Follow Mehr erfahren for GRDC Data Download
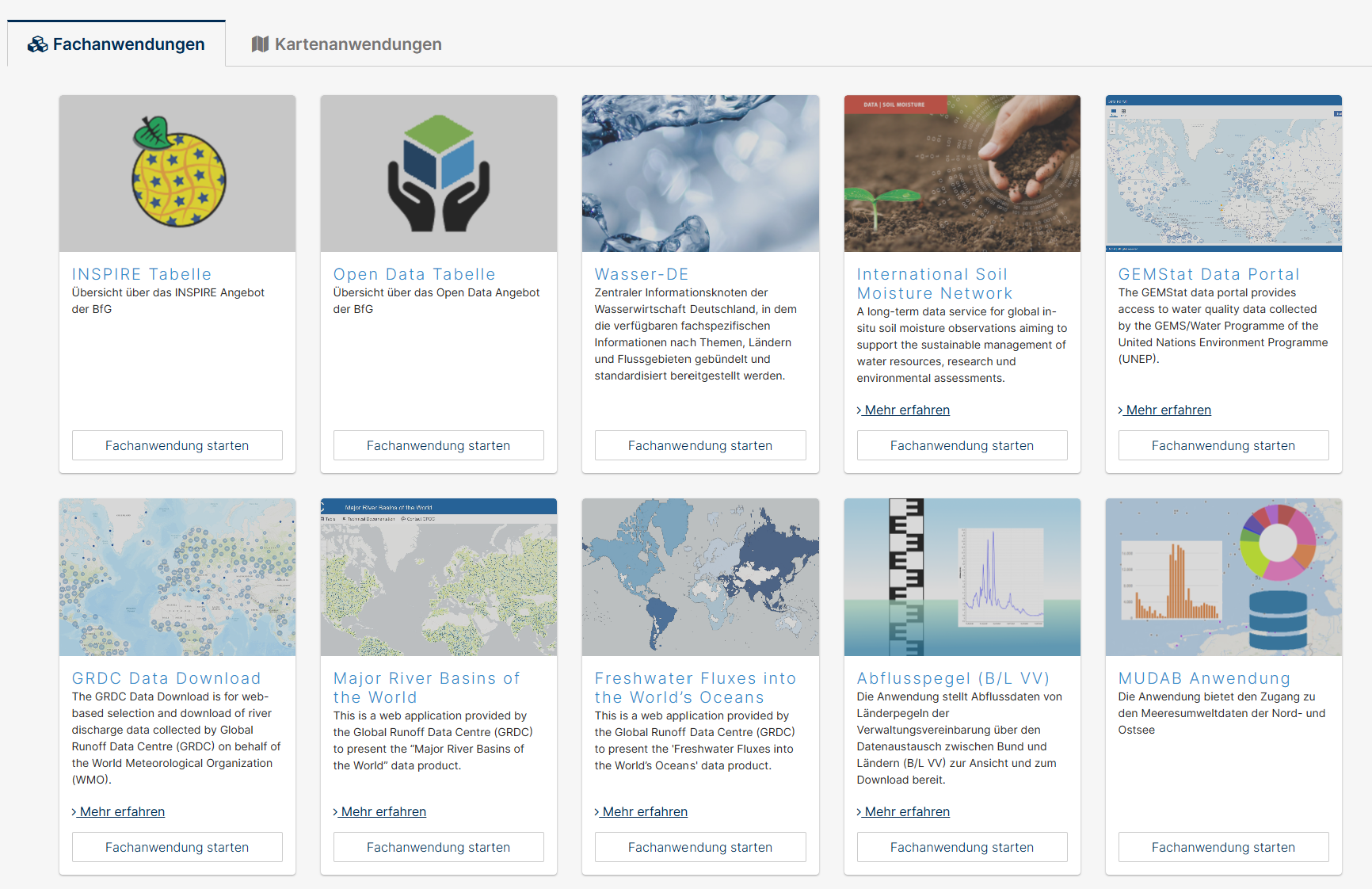Screen dimensions: 1372x889 tap(118, 811)
